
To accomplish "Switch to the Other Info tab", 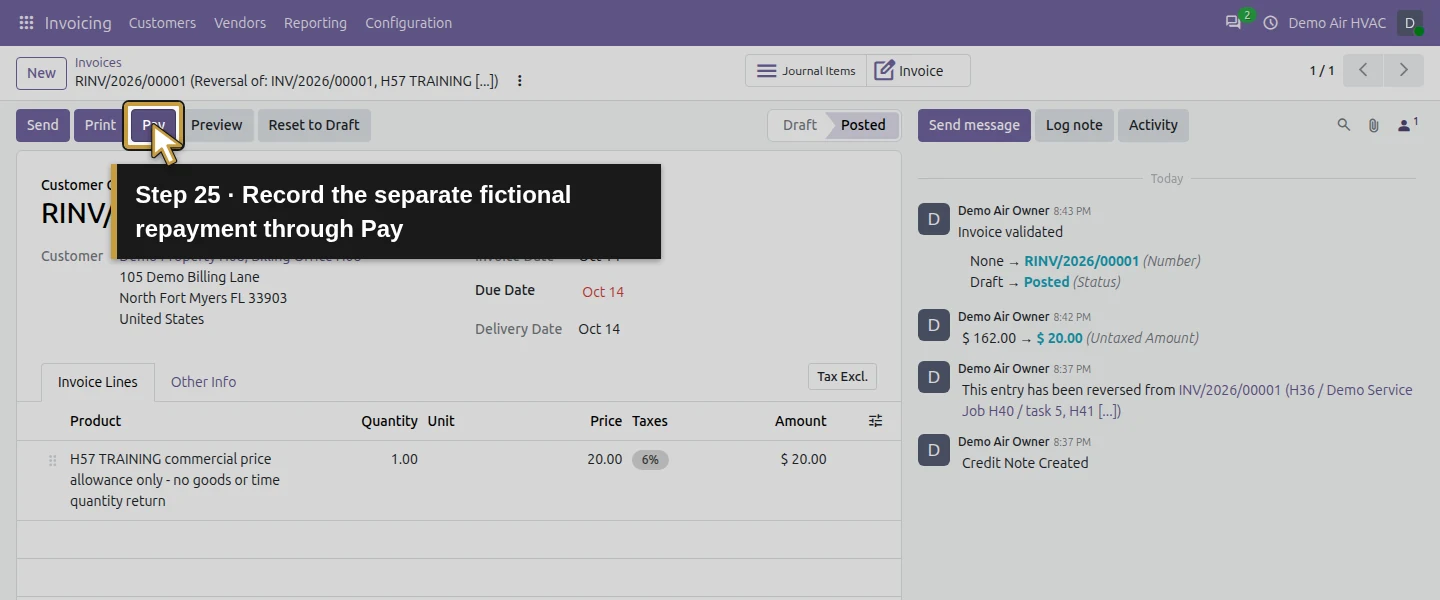I will pyautogui.click(x=203, y=382).
